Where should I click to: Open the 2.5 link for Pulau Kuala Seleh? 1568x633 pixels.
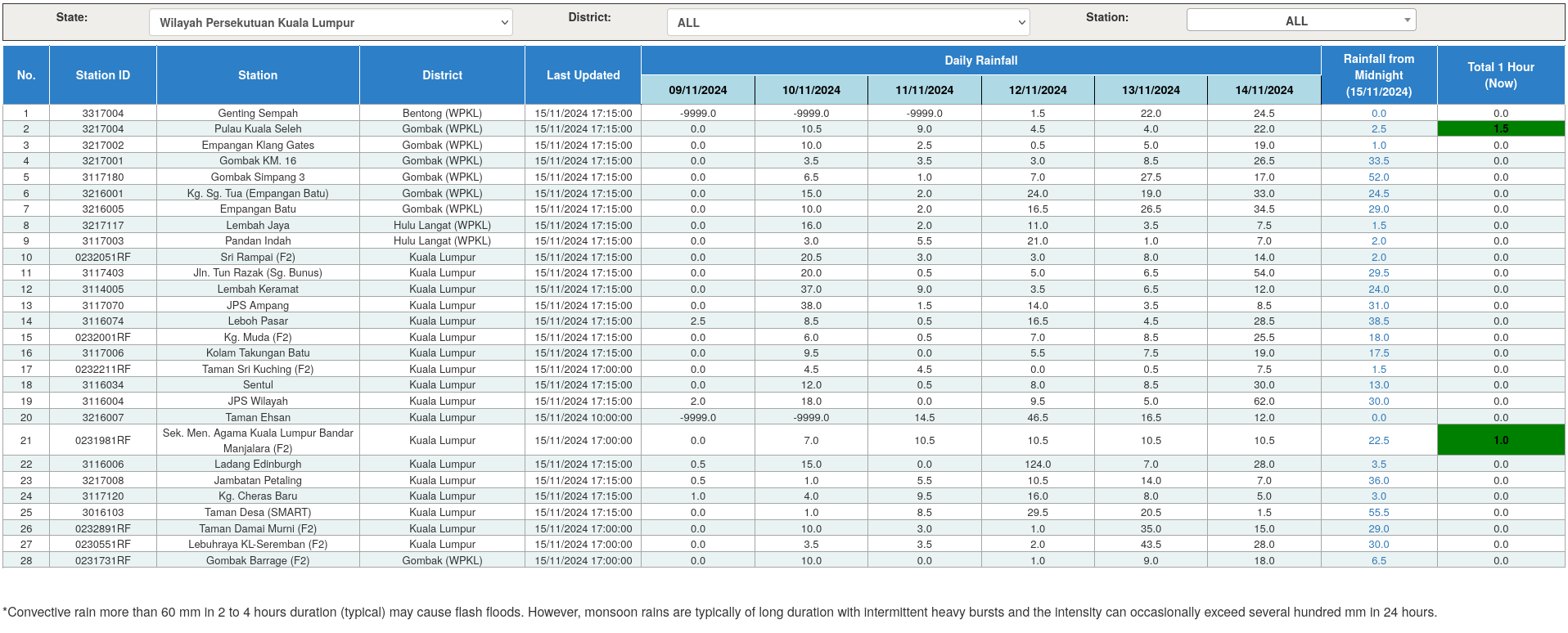[x=1379, y=129]
